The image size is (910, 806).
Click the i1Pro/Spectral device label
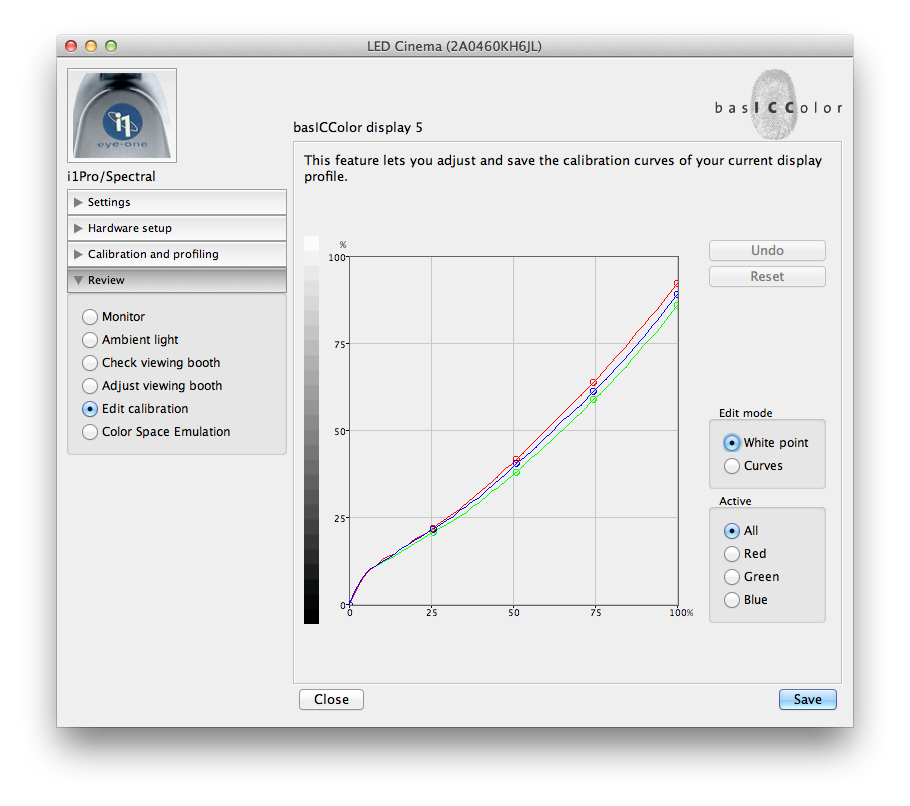click(111, 176)
